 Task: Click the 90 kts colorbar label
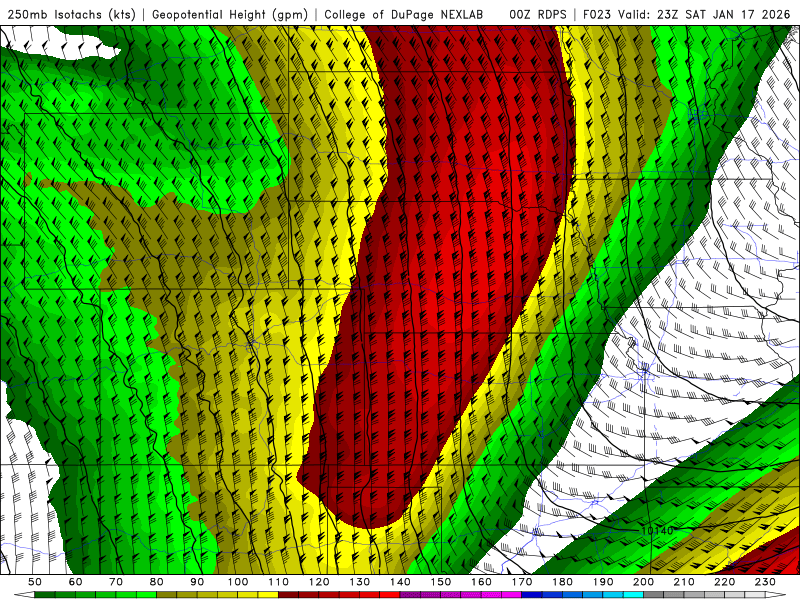[197, 582]
